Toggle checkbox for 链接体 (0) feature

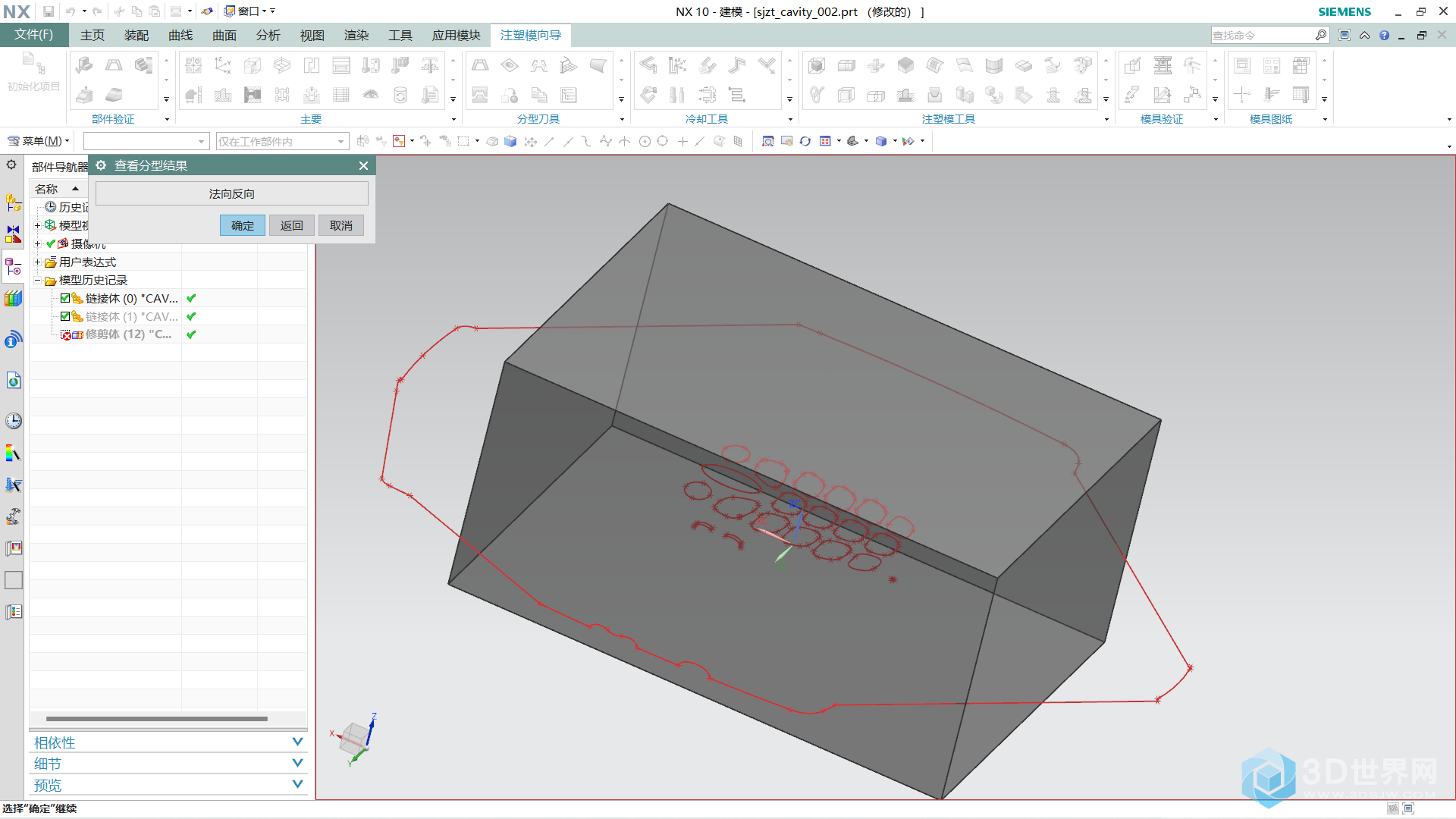(65, 298)
